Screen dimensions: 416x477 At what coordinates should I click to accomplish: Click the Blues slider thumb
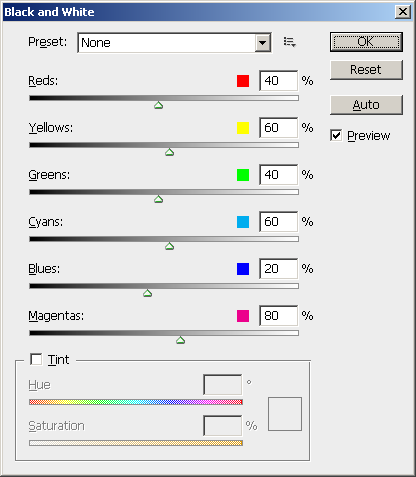148,293
